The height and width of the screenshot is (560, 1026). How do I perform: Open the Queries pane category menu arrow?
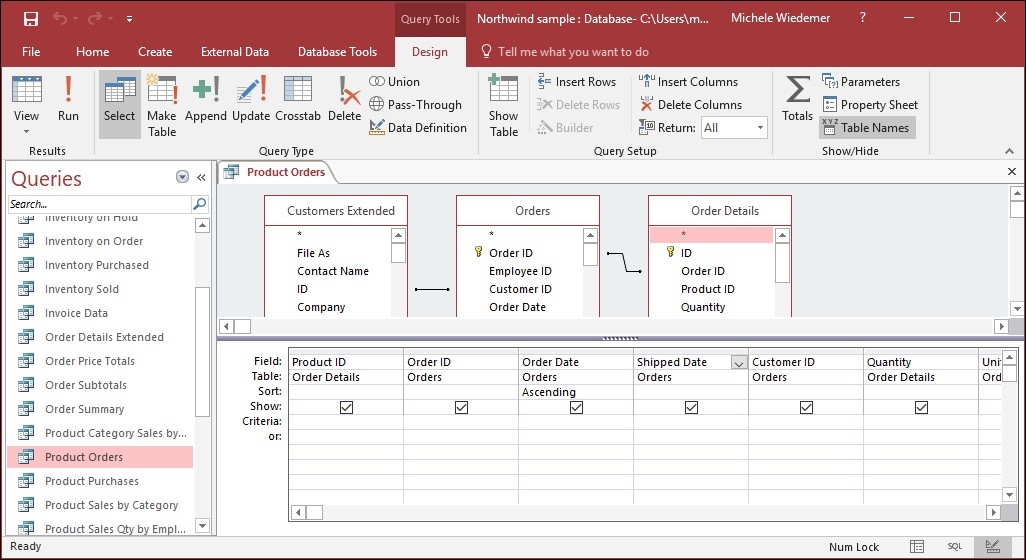[183, 177]
